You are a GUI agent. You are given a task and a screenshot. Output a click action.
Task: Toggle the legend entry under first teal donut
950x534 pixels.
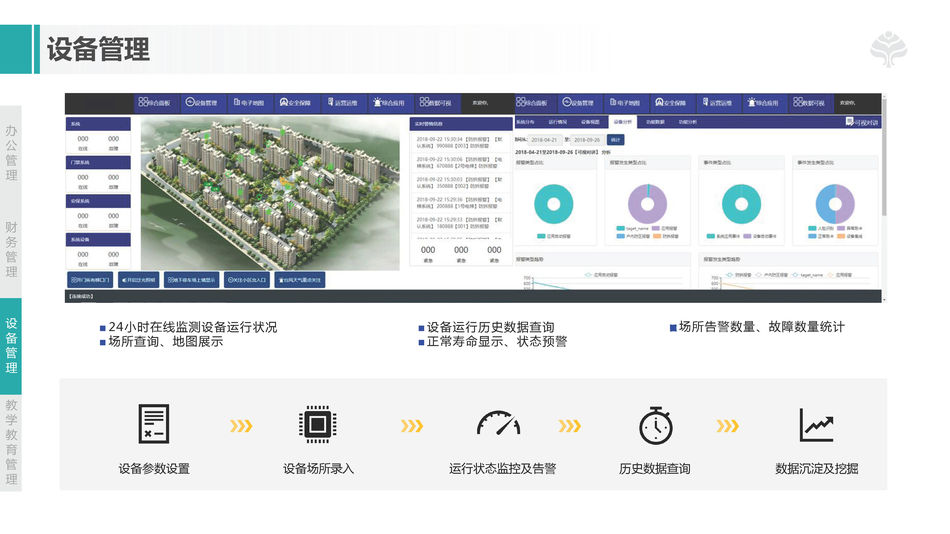[553, 234]
